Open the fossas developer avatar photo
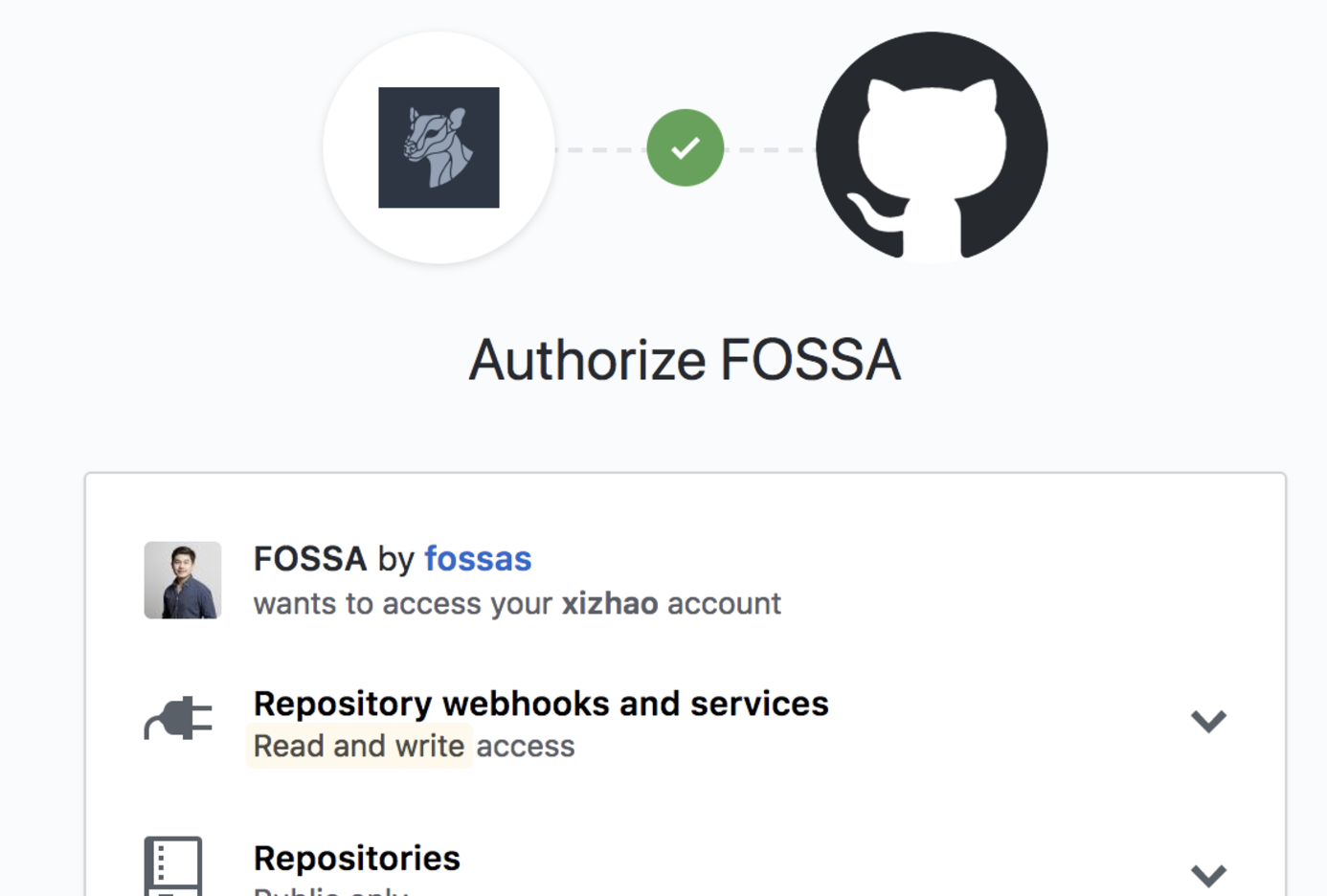Screen dimensions: 1327x896 tap(182, 580)
